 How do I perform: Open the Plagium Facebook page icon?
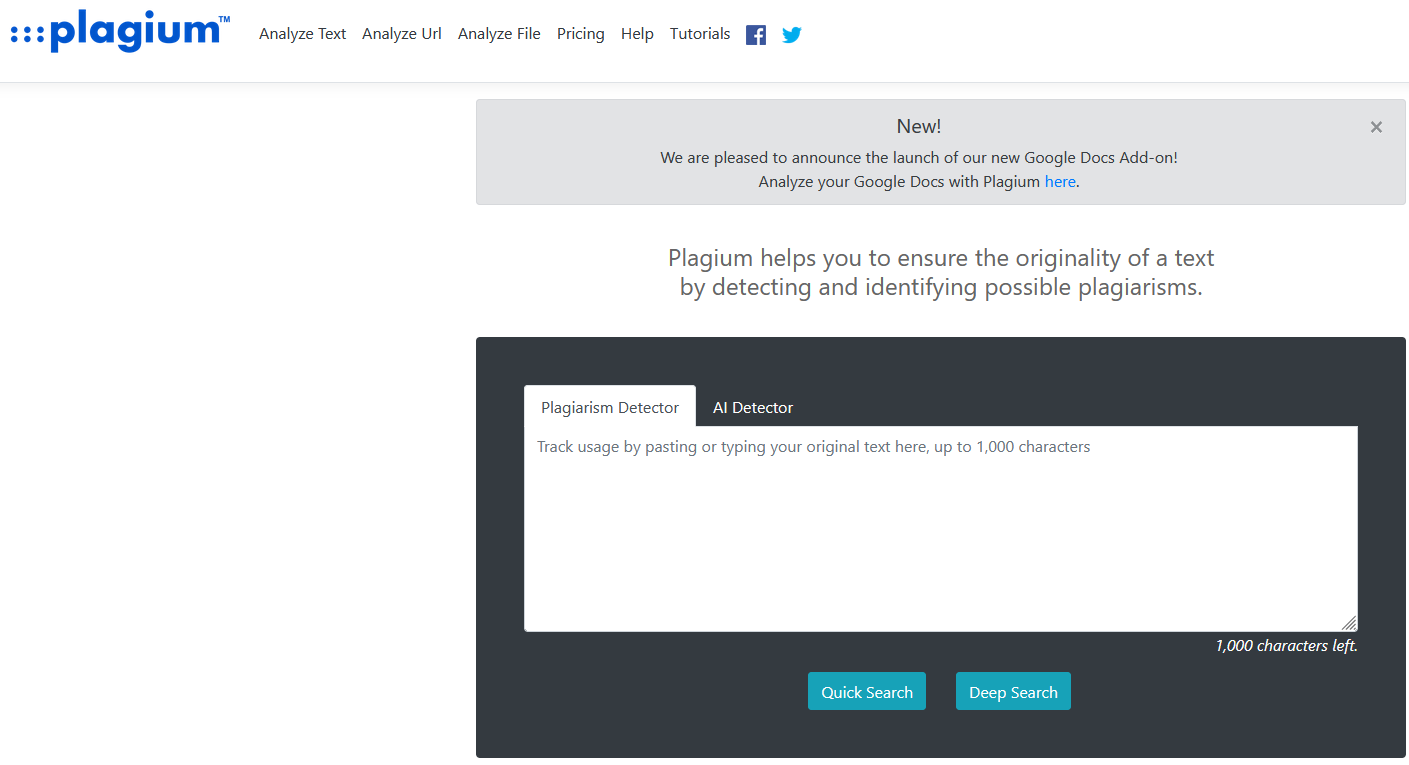(756, 35)
